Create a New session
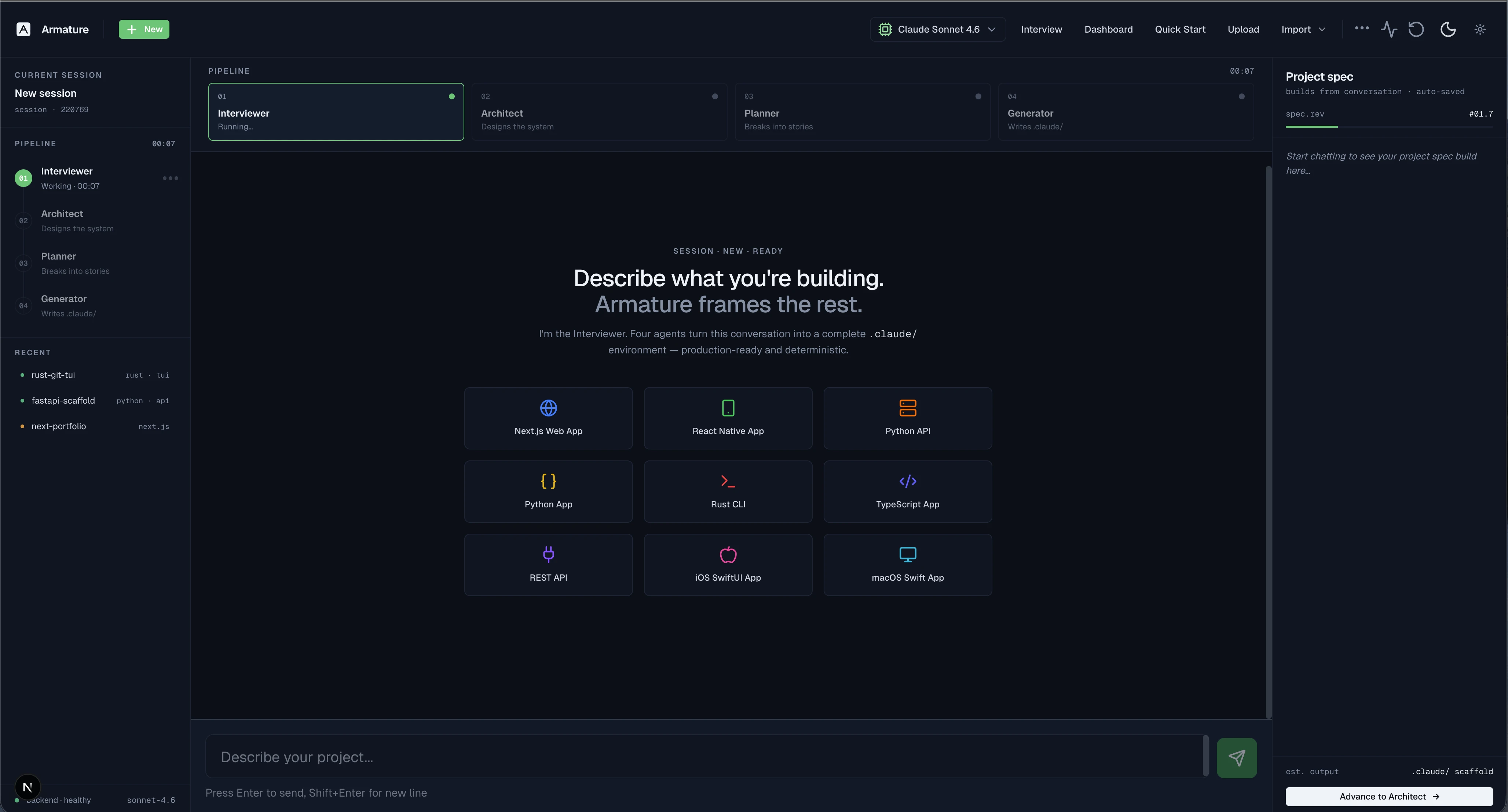 [x=144, y=29]
